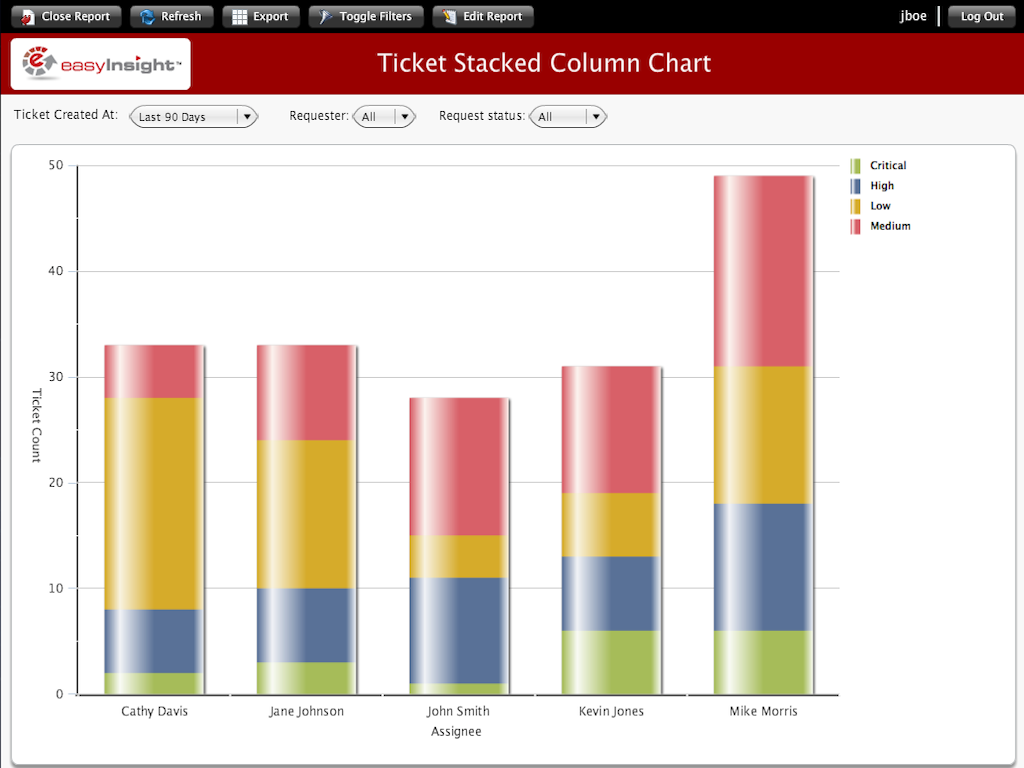The image size is (1024, 768).
Task: Click Jane Johnson's red Medium bar segment
Action: click(306, 392)
